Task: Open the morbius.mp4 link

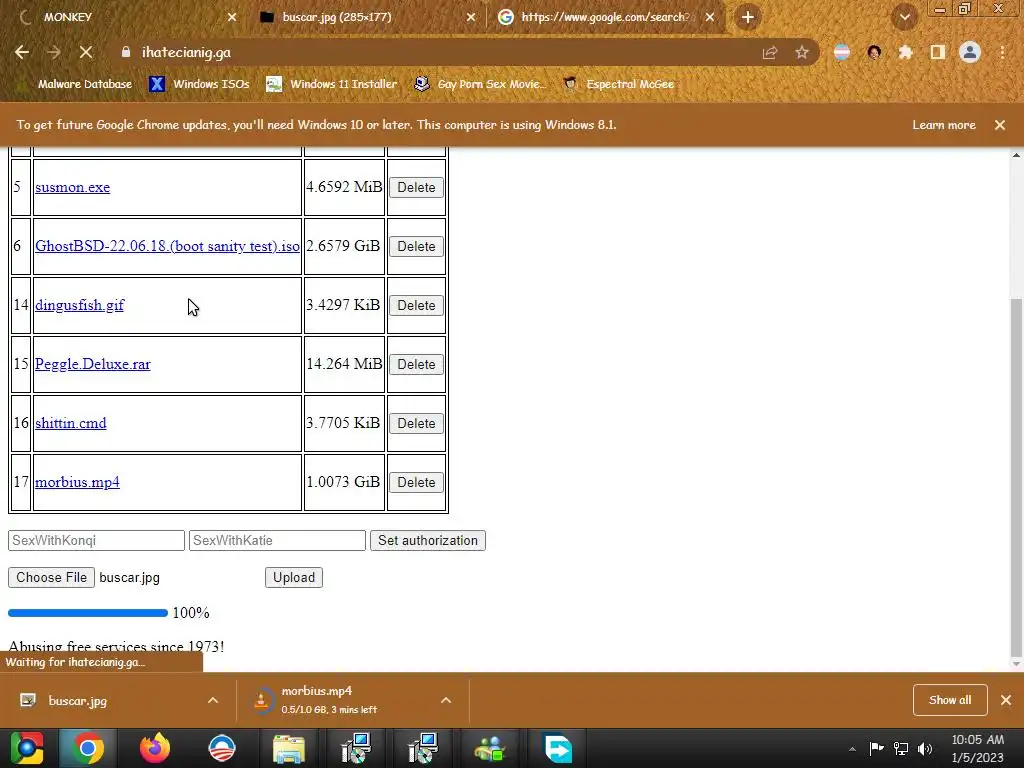Action: click(77, 482)
